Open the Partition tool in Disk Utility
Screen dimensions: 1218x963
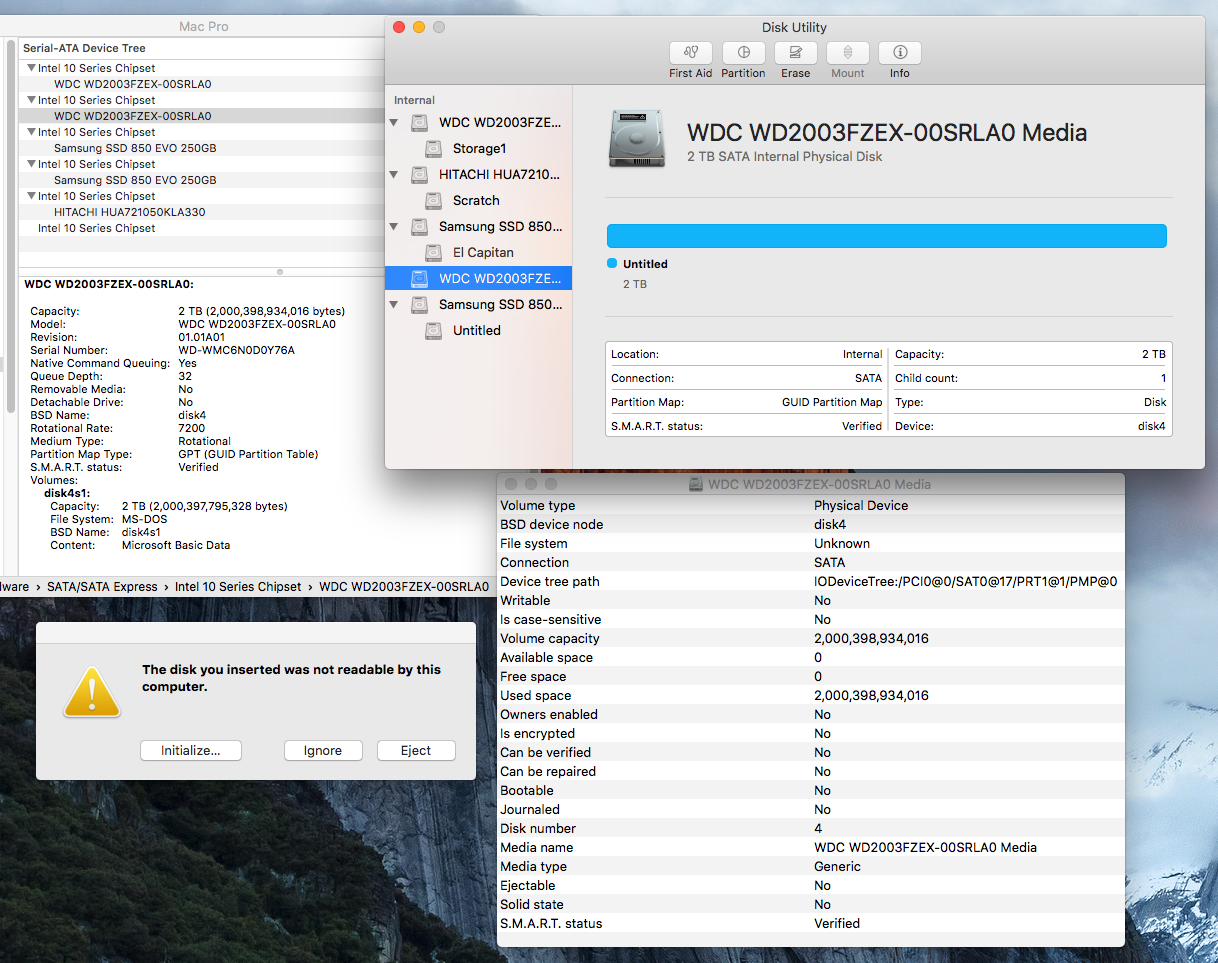[743, 53]
